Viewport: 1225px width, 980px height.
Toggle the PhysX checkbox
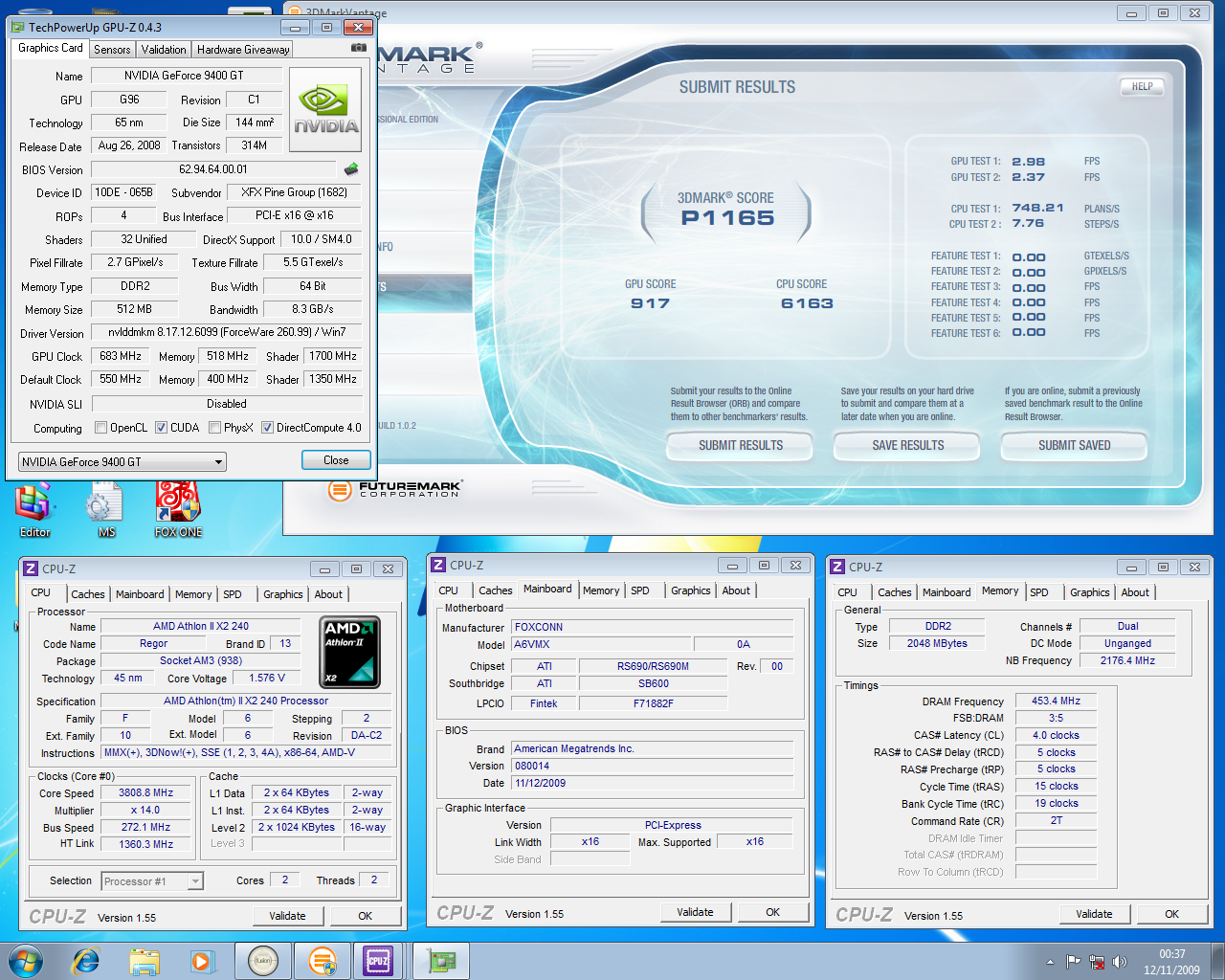[215, 428]
